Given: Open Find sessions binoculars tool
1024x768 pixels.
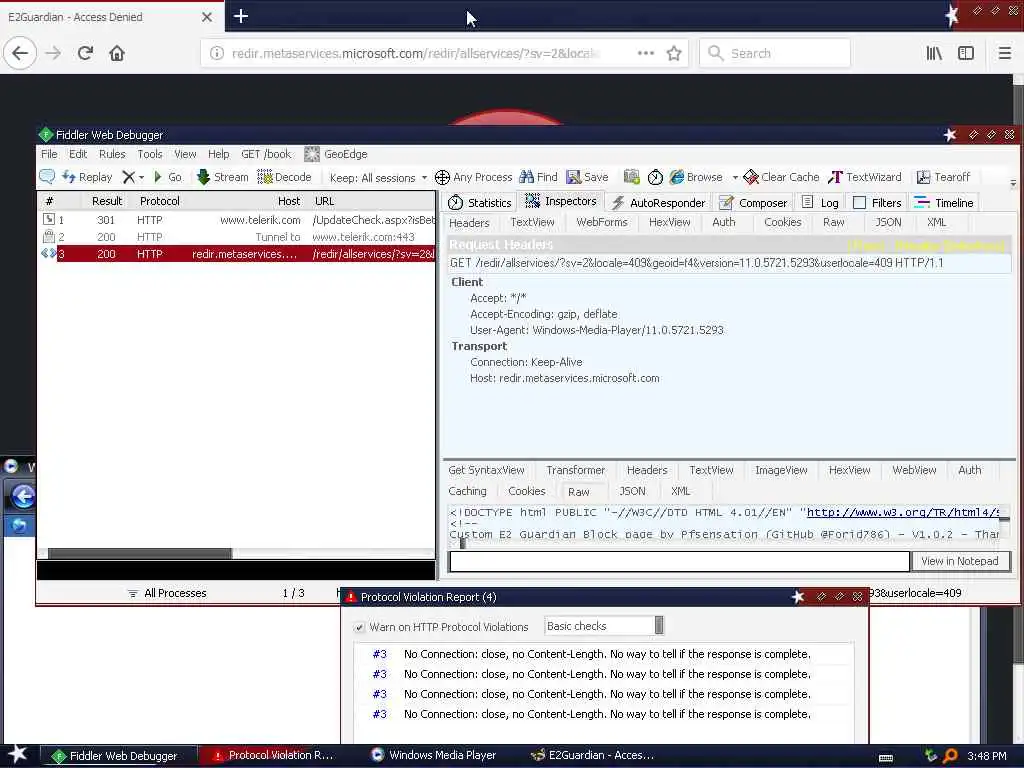Looking at the screenshot, I should 539,177.
